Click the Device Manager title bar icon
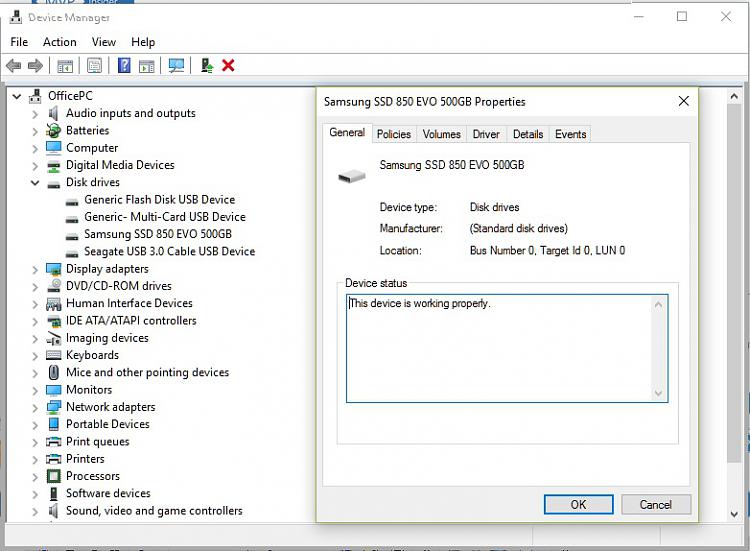 pos(16,17)
